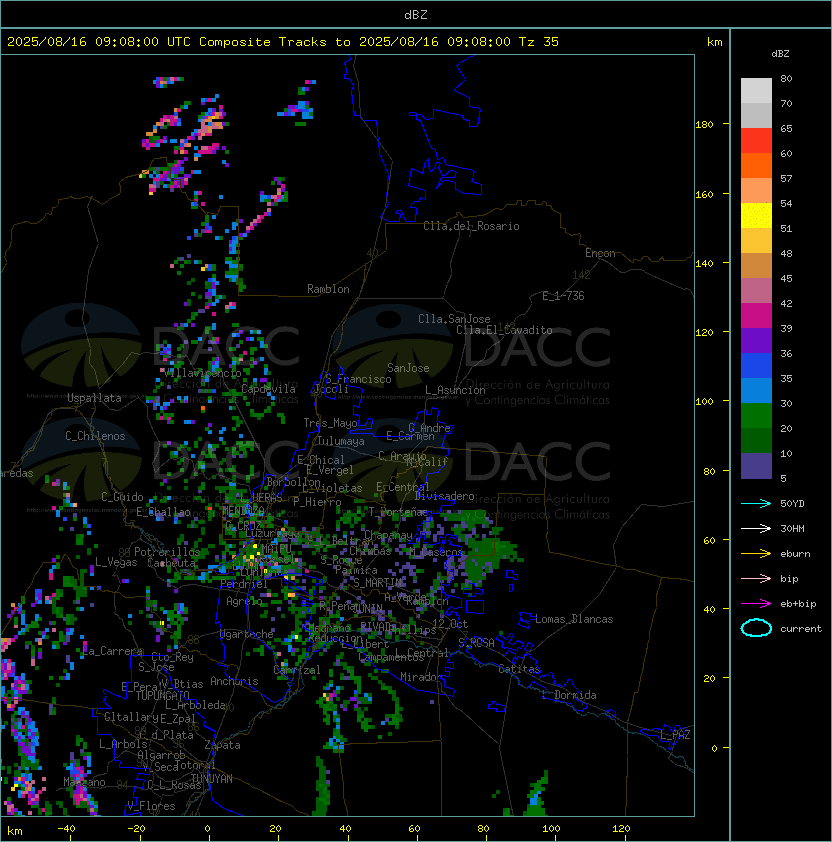The width and height of the screenshot is (832, 842).
Task: Click the 'Uspallata' map label
Action: (x=95, y=398)
